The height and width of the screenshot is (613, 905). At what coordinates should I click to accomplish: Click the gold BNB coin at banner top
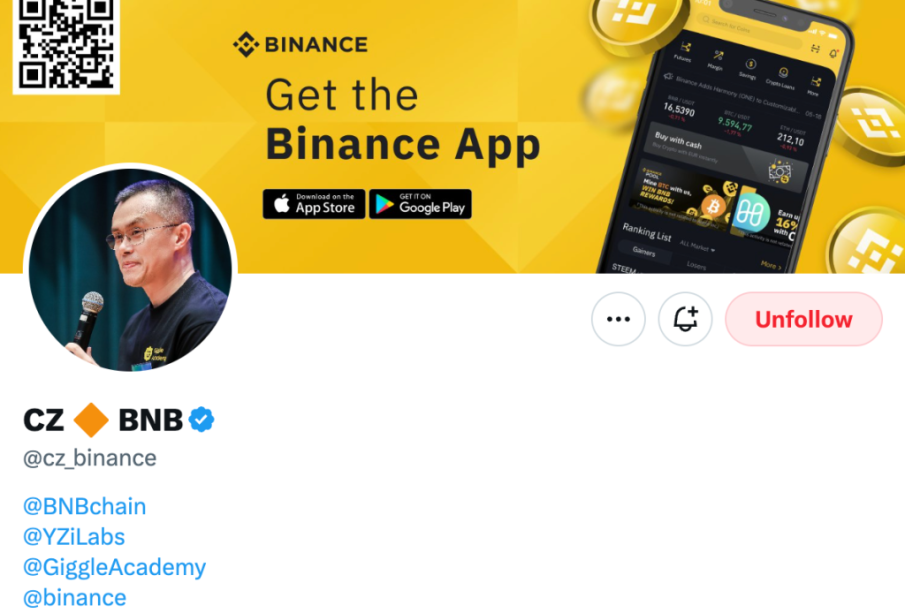(x=638, y=18)
